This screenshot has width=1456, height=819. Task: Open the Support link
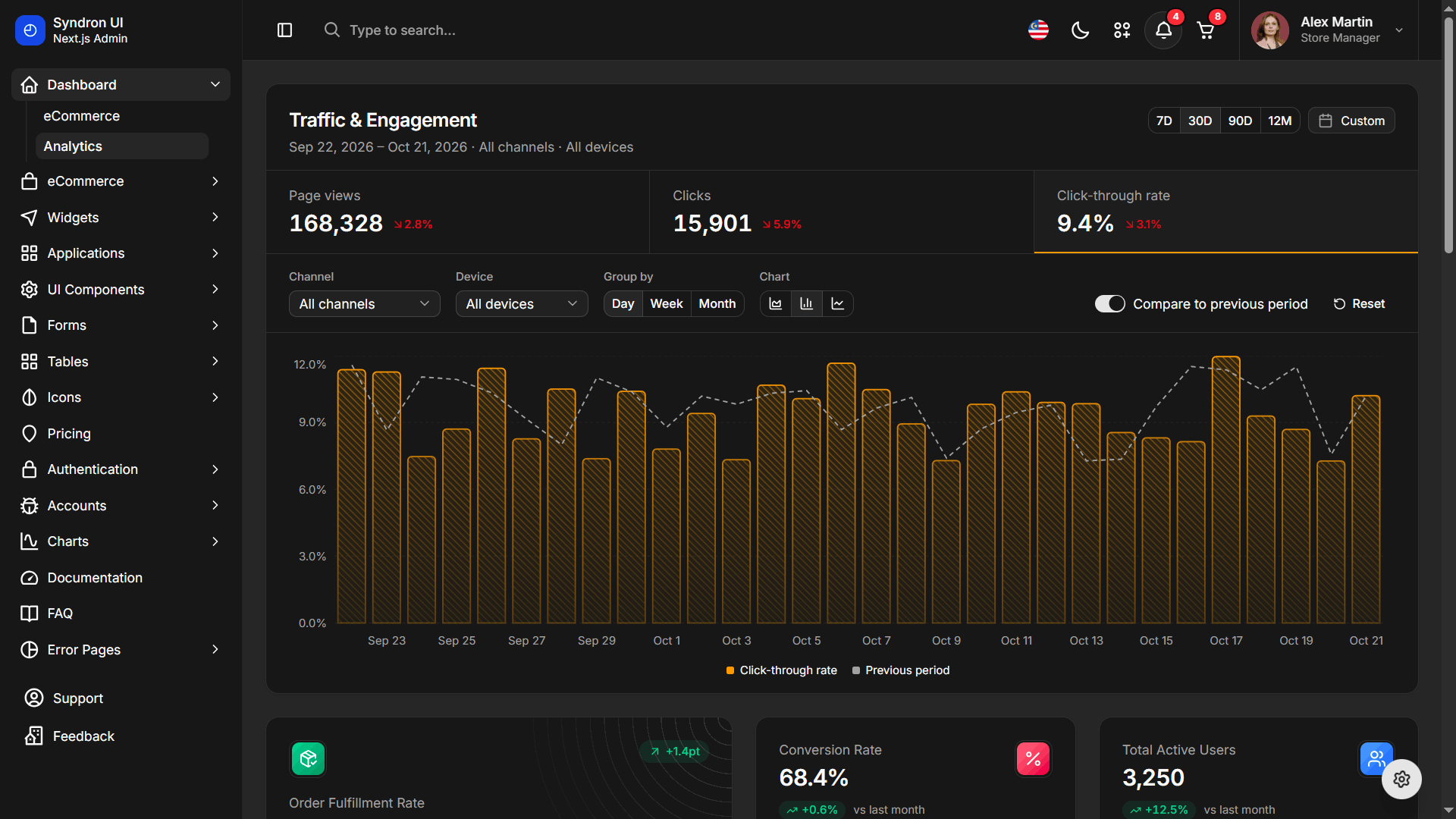(x=77, y=698)
